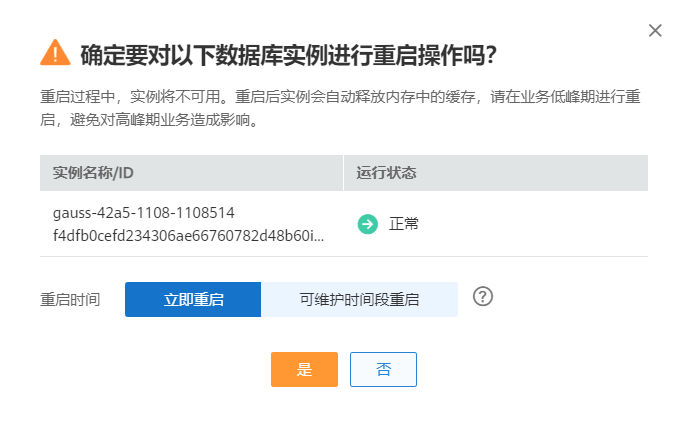Click the 运行状态 column header
Viewport: 686px width, 425px height.
tap(386, 173)
